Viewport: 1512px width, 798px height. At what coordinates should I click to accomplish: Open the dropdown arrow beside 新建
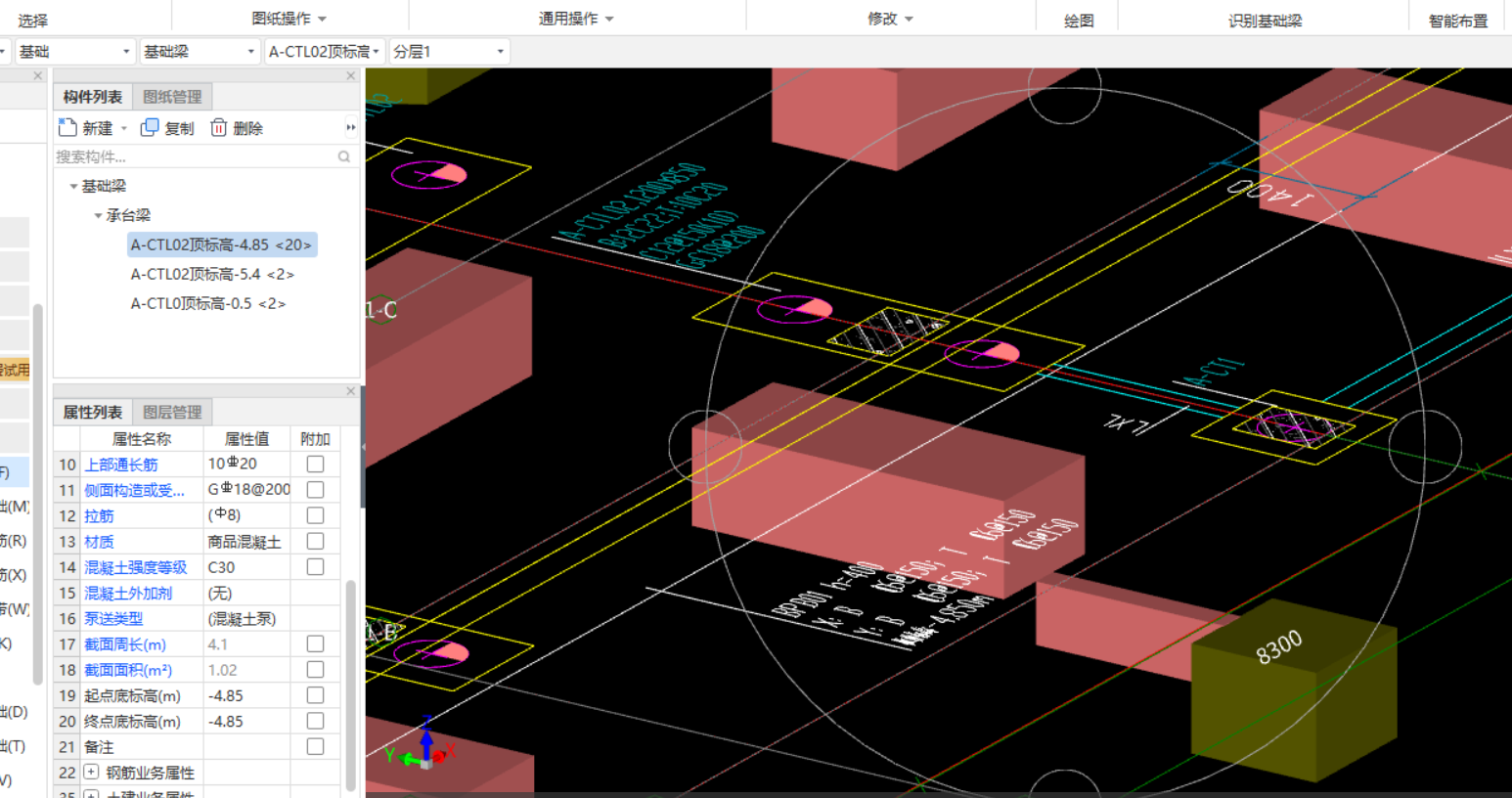[x=124, y=129]
